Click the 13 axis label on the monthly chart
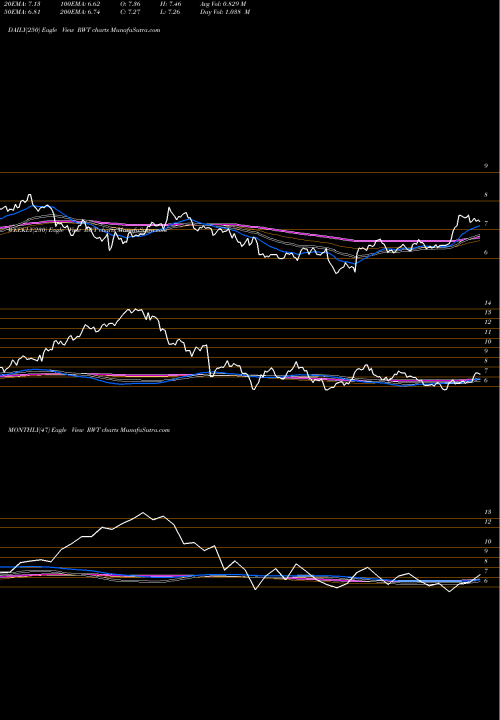The image size is (500, 720). pos(488,512)
